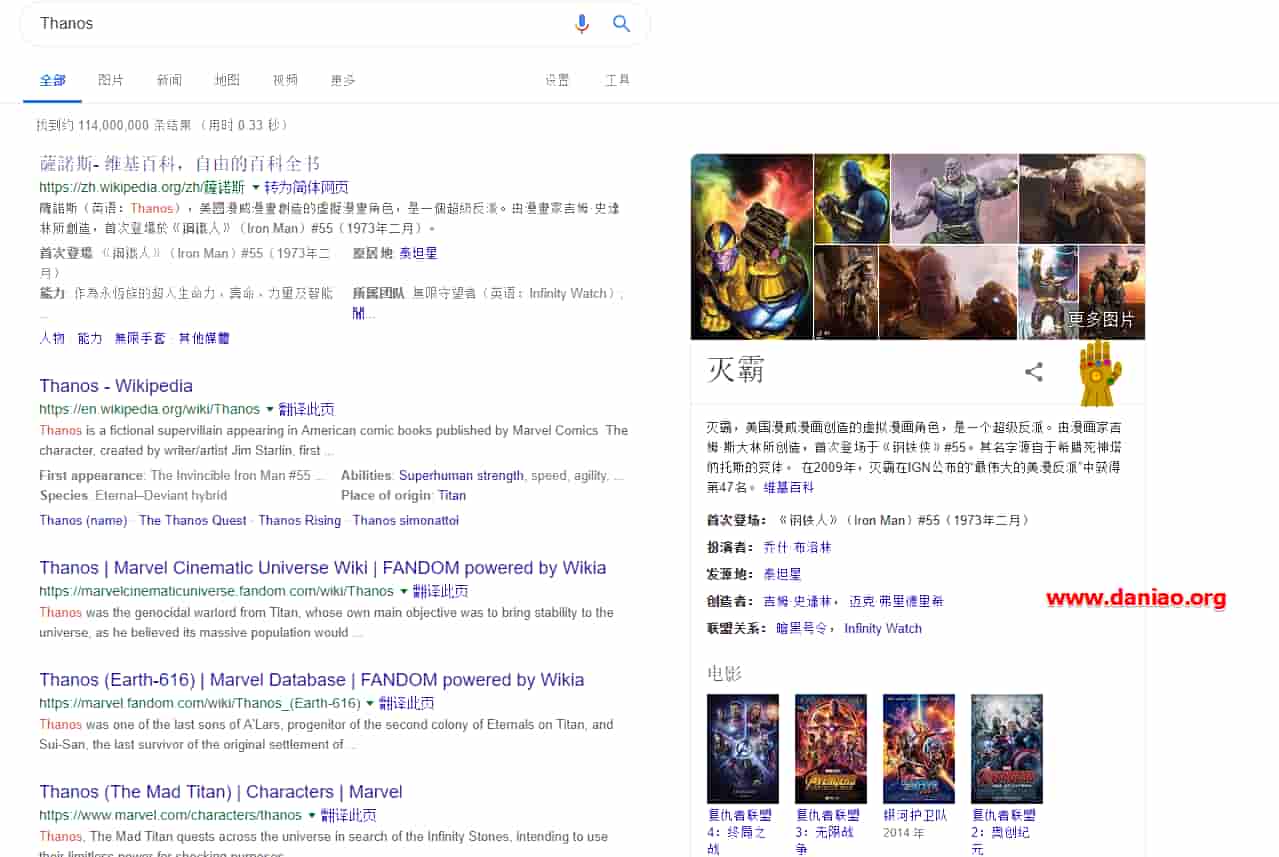Open the 地图 maps tab
The height and width of the screenshot is (857, 1279).
tap(227, 80)
